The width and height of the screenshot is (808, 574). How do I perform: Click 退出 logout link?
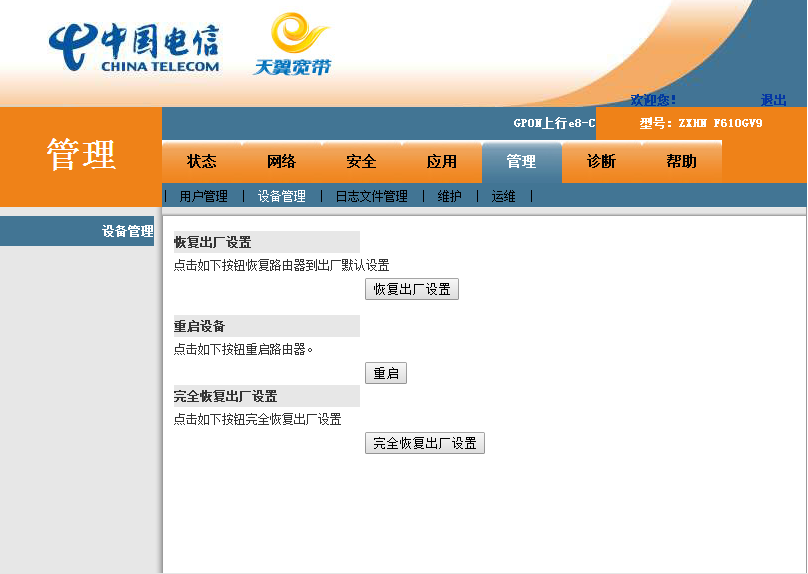pyautogui.click(x=773, y=100)
